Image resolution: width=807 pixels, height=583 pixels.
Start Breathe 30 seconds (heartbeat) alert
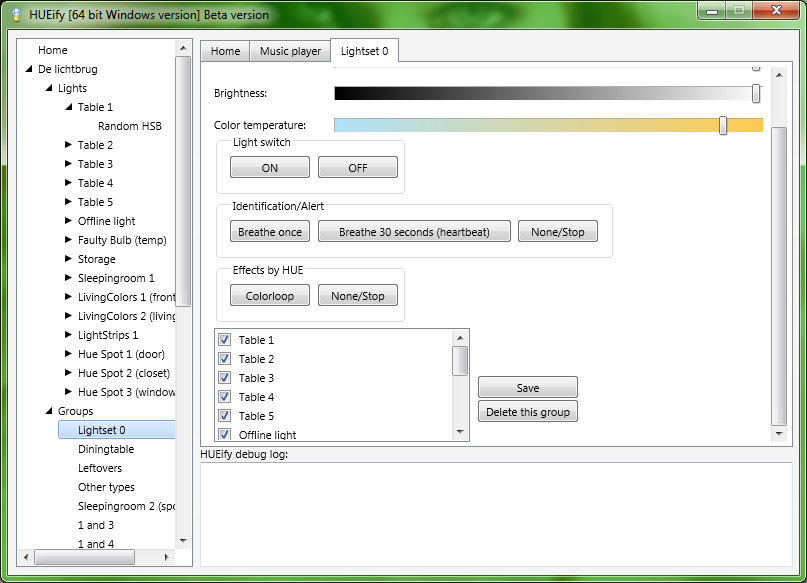(x=414, y=232)
